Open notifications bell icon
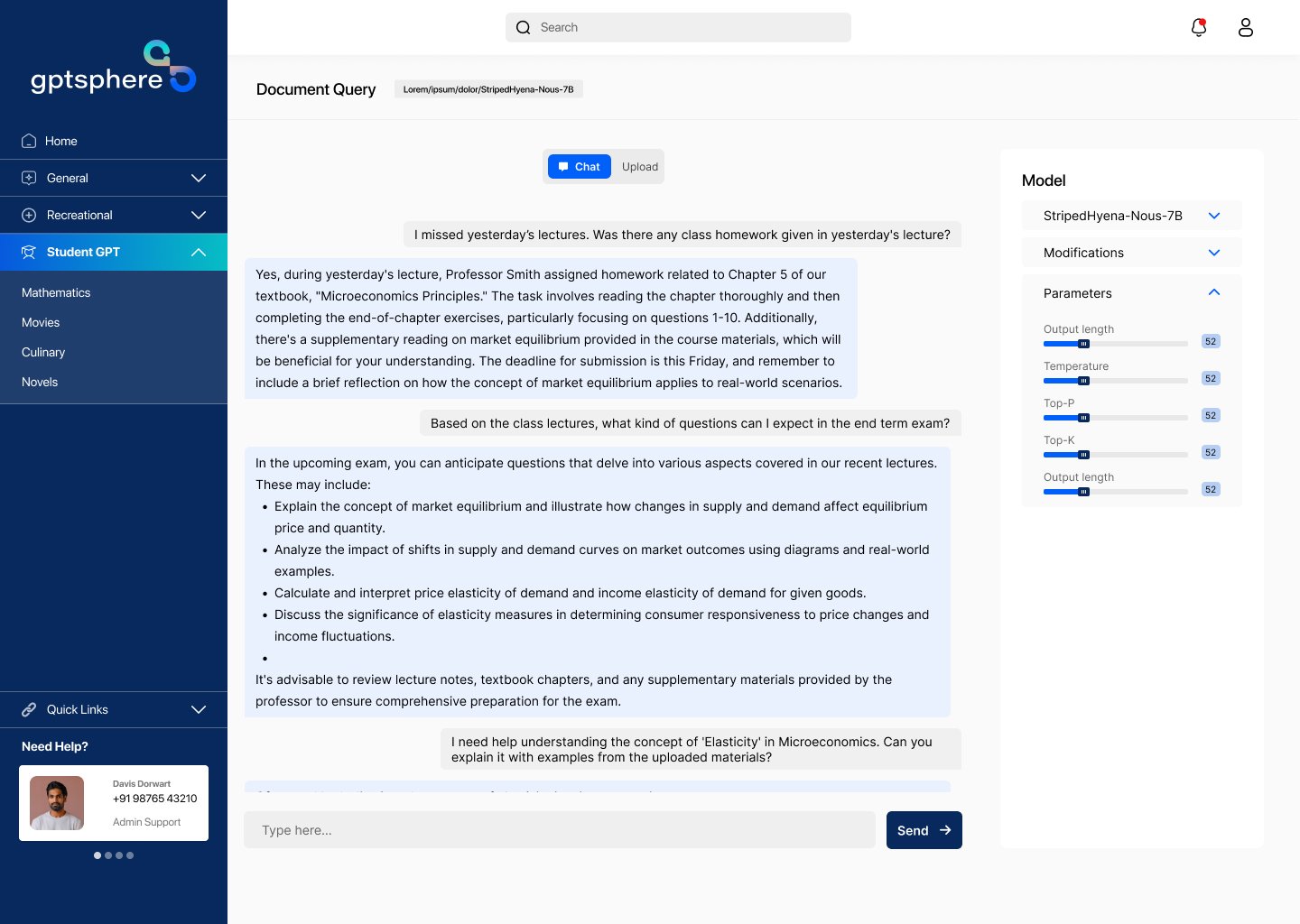1300x924 pixels. (1199, 27)
